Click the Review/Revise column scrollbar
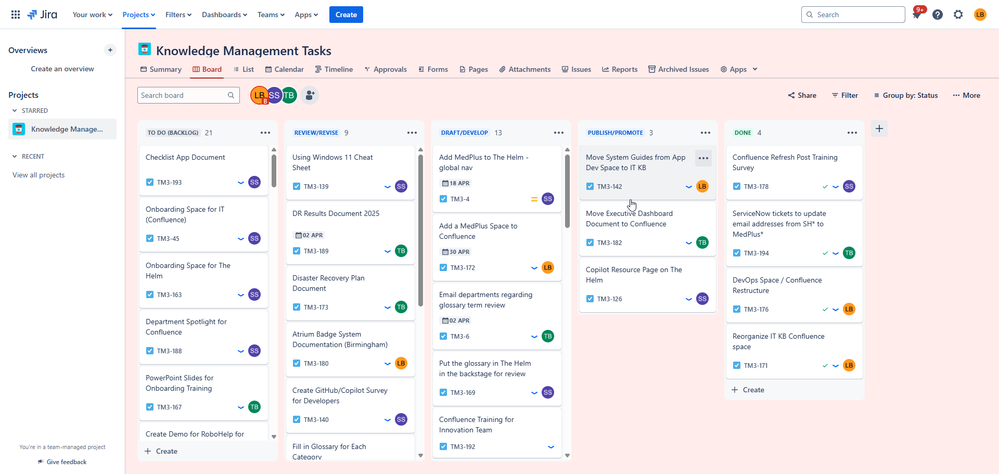 tap(420, 230)
